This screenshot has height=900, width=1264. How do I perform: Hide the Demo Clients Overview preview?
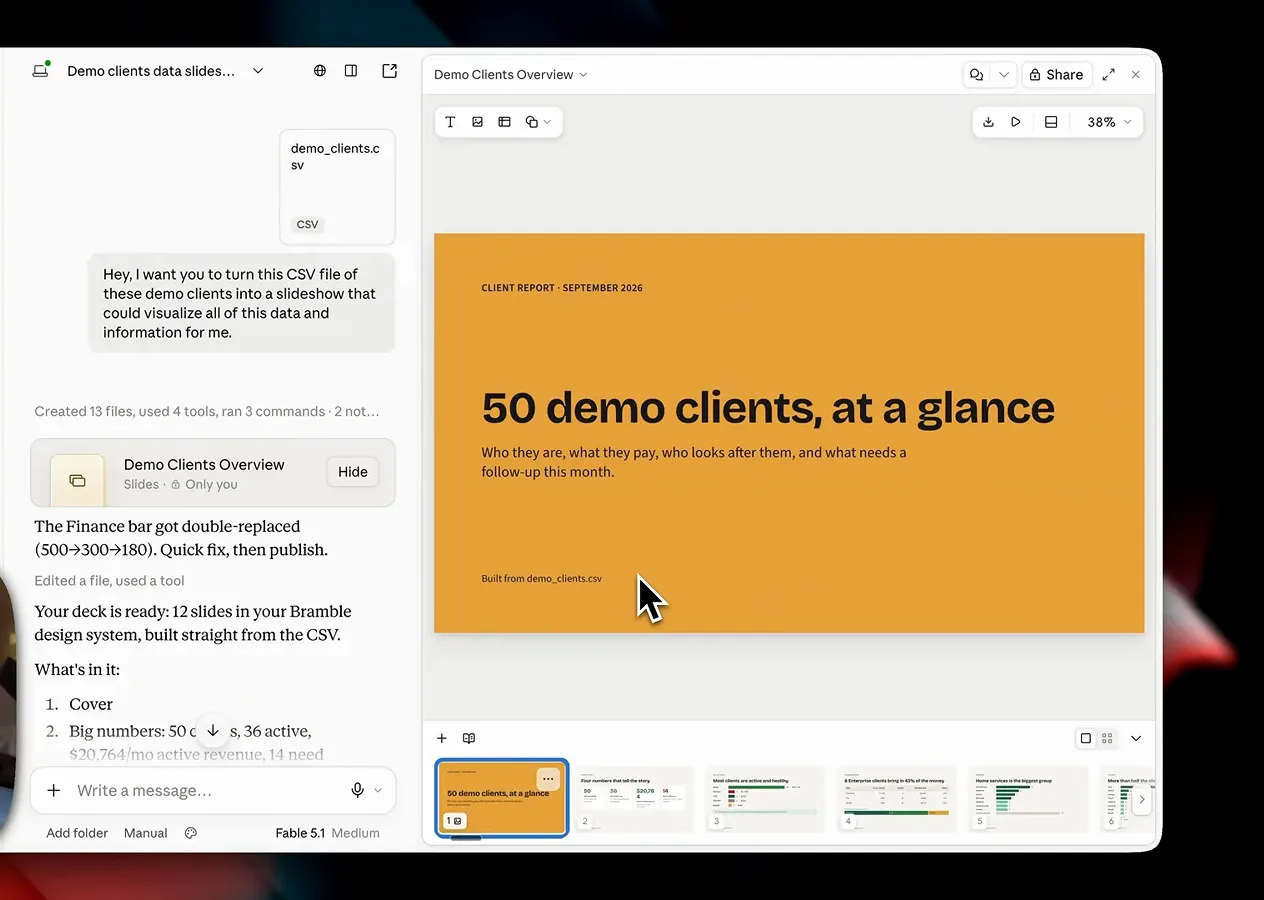pyautogui.click(x=352, y=472)
